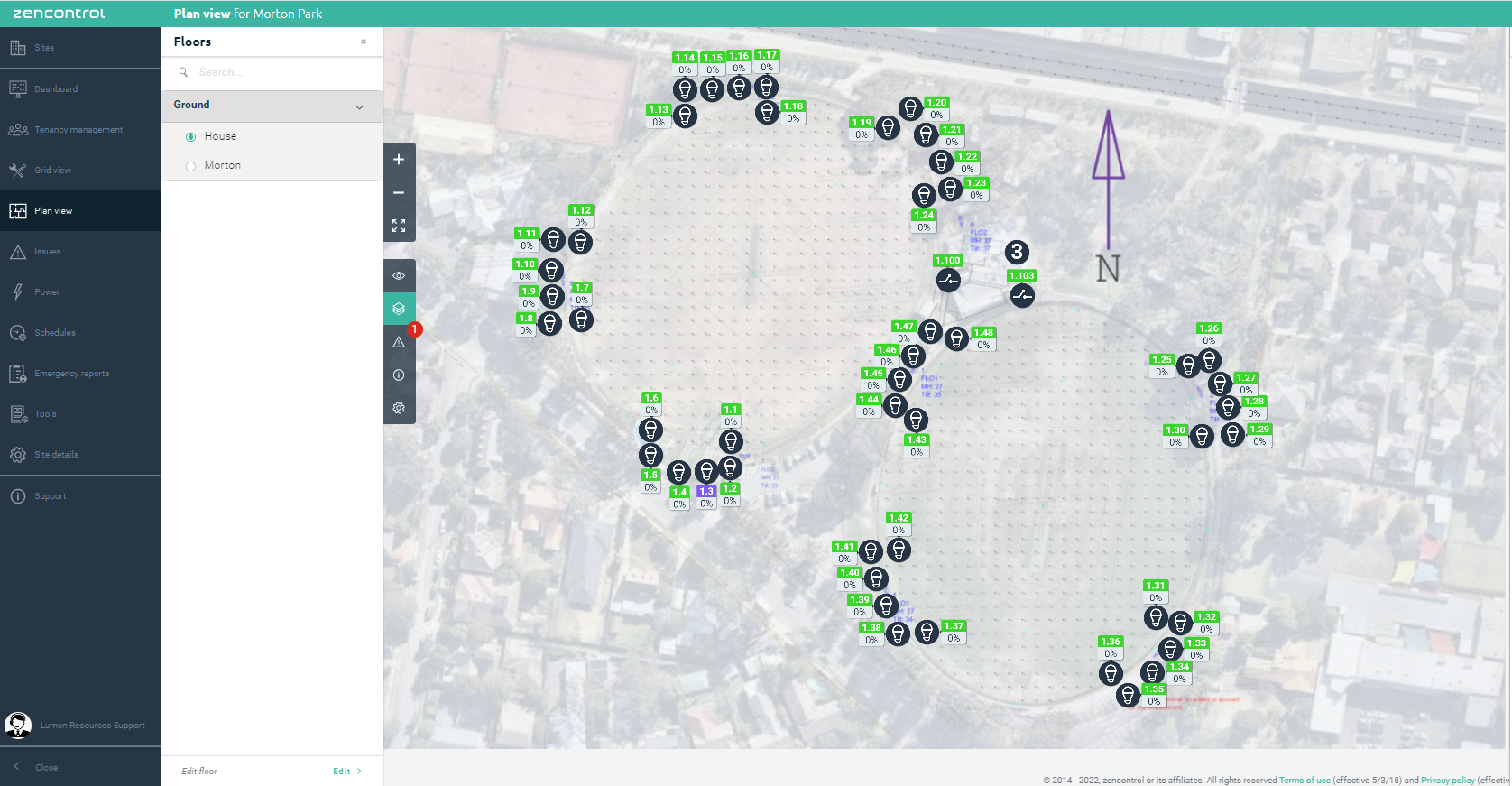Open Schedules from the sidebar
The height and width of the screenshot is (786, 1512).
[x=80, y=333]
